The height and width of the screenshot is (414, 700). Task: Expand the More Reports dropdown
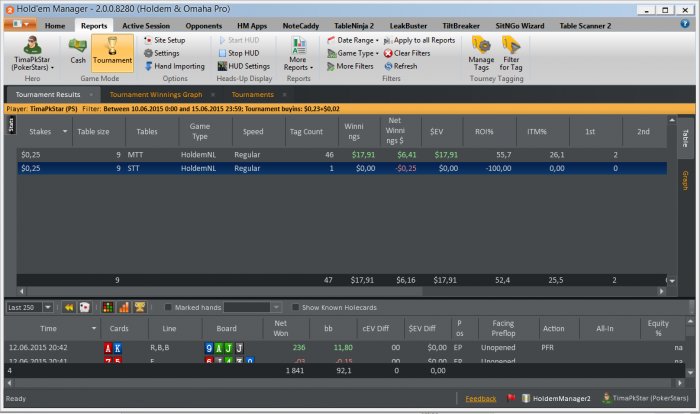[x=298, y=54]
